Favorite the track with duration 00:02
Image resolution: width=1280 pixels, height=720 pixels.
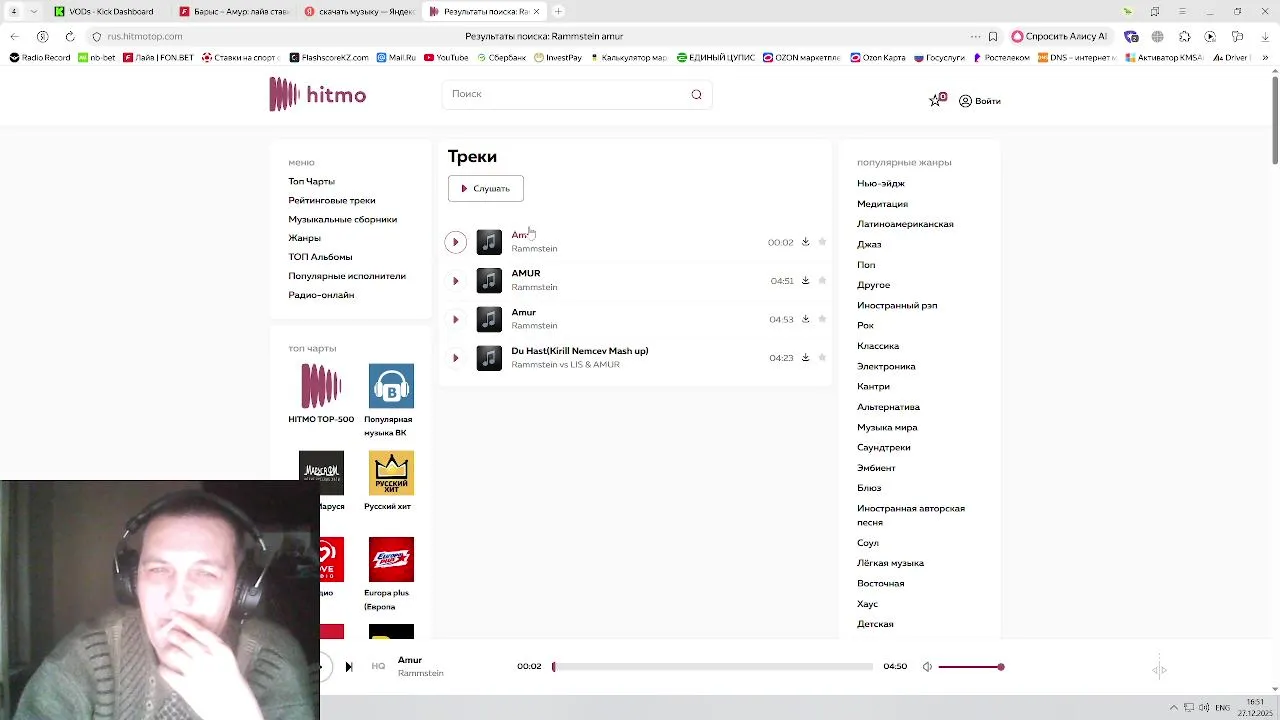822,242
